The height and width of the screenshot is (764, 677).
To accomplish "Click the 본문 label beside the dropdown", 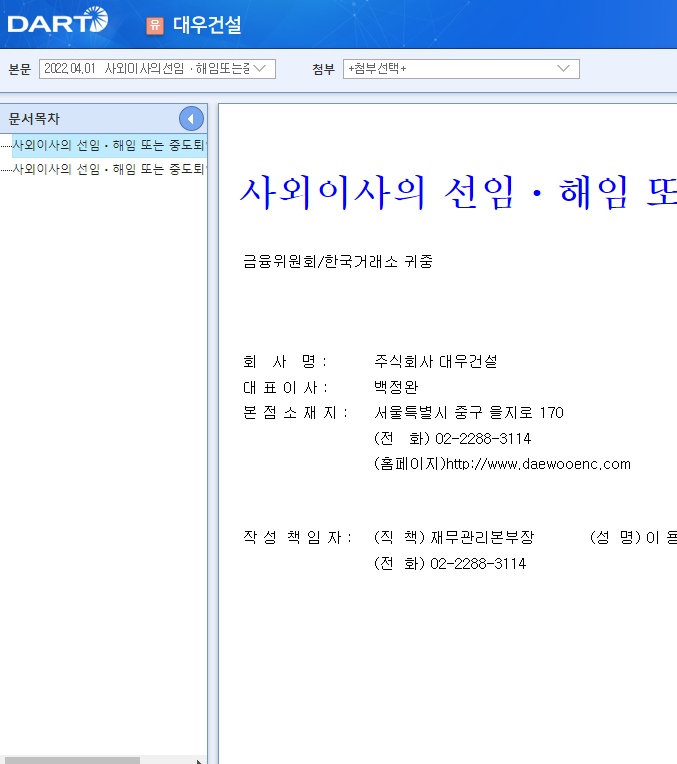I will (20, 69).
